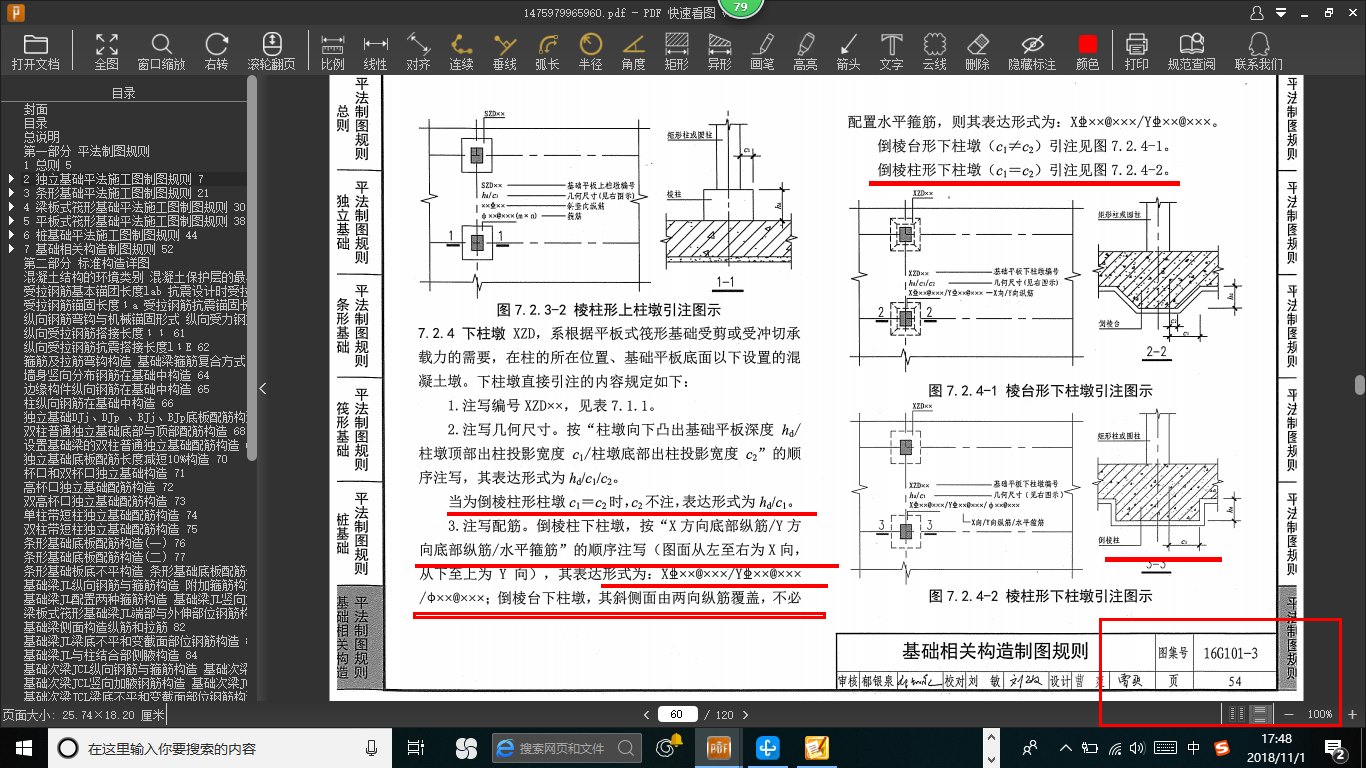Toggle 隐藏标注 to hide annotations
The height and width of the screenshot is (768, 1366).
(x=1032, y=52)
